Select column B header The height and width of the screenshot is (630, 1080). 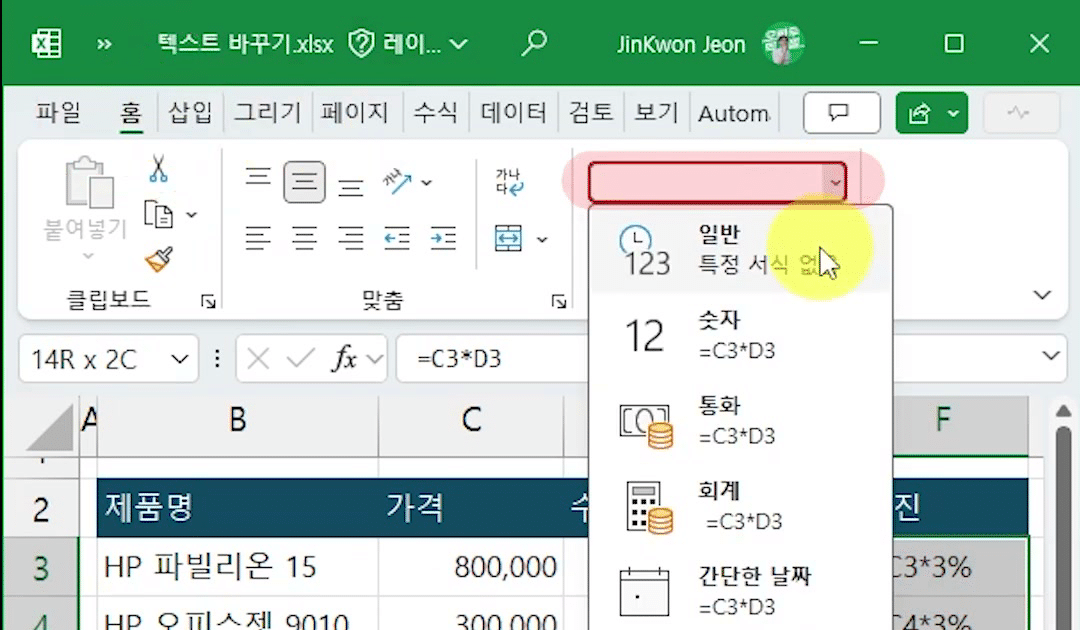pyautogui.click(x=238, y=419)
